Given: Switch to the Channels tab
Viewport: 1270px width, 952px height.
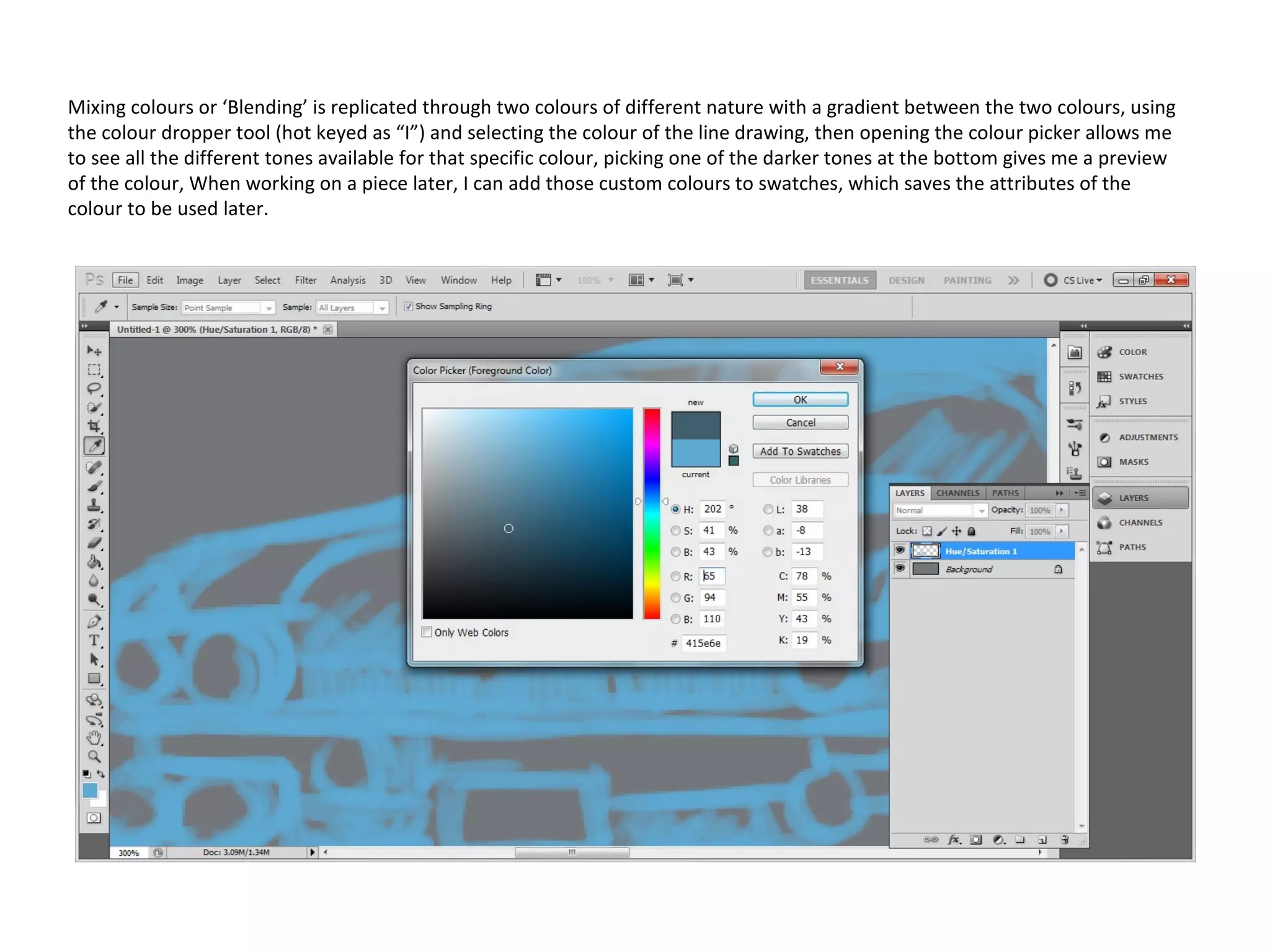Looking at the screenshot, I should (x=957, y=493).
